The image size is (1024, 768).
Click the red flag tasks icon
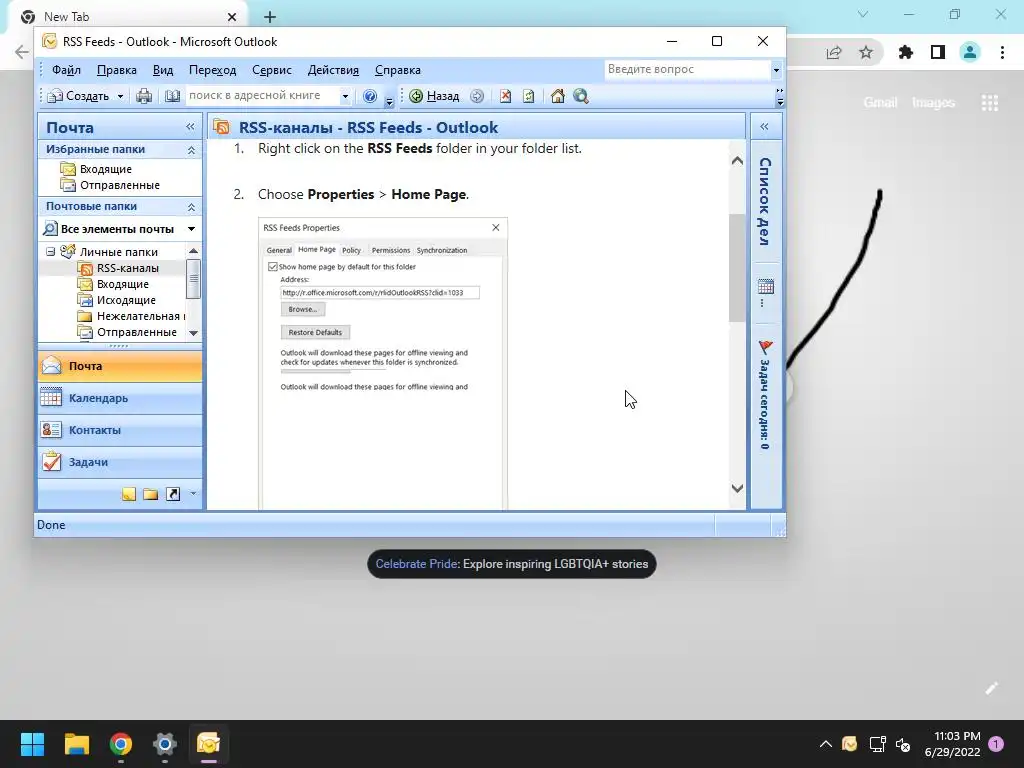point(765,347)
